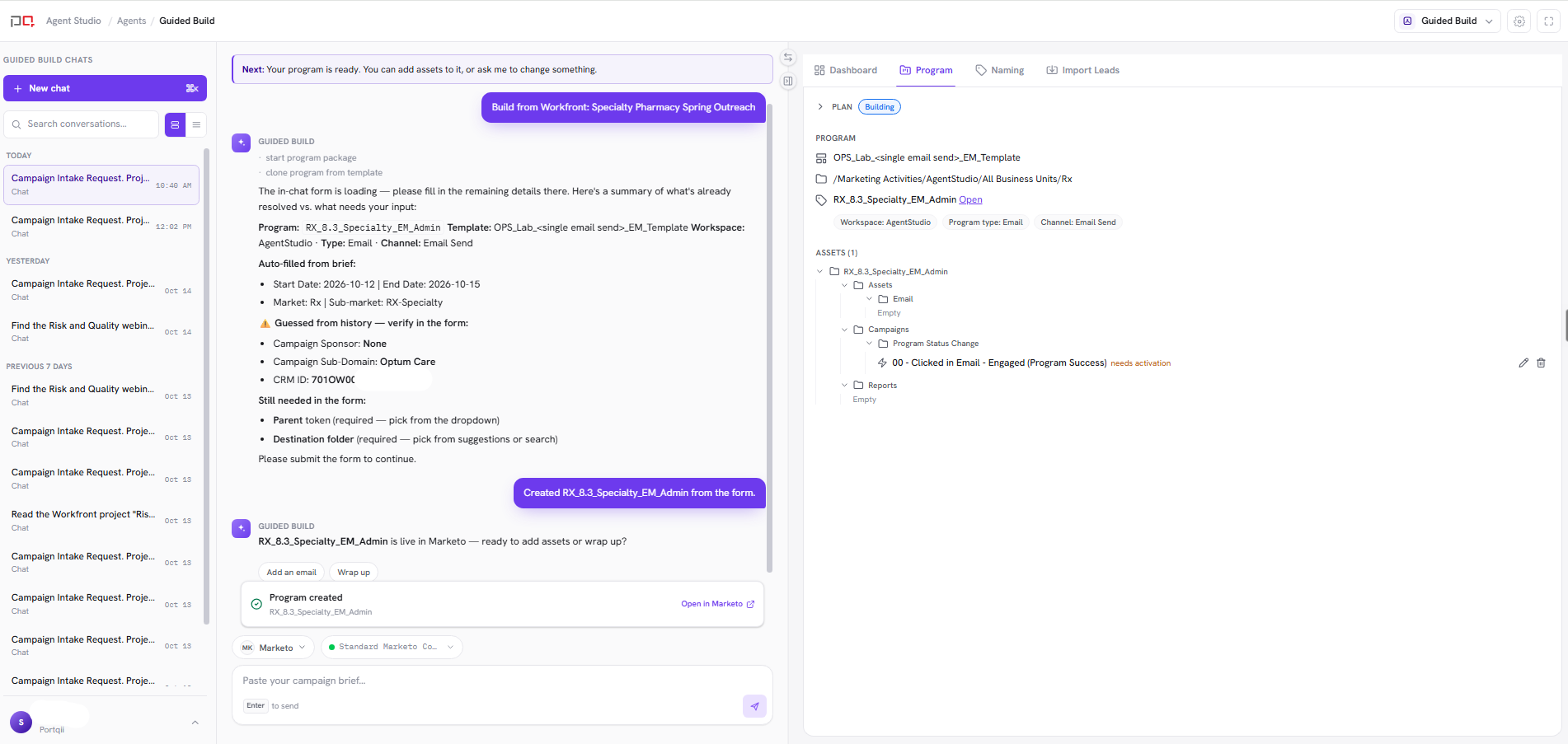Open the Guided Build dropdown at top right
Viewport: 1568px width, 744px height.
click(1447, 21)
